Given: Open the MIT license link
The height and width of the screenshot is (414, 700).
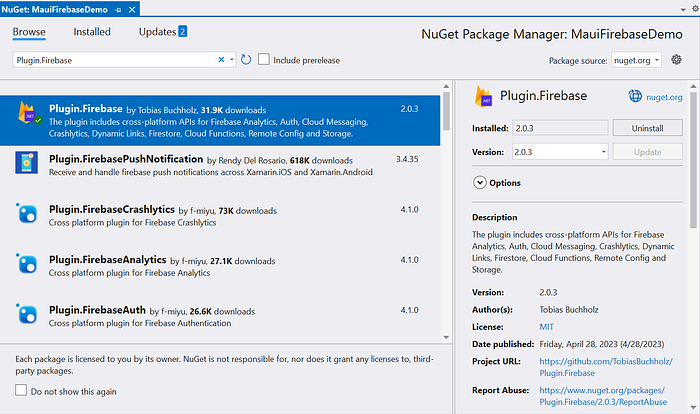Looking at the screenshot, I should point(546,327).
